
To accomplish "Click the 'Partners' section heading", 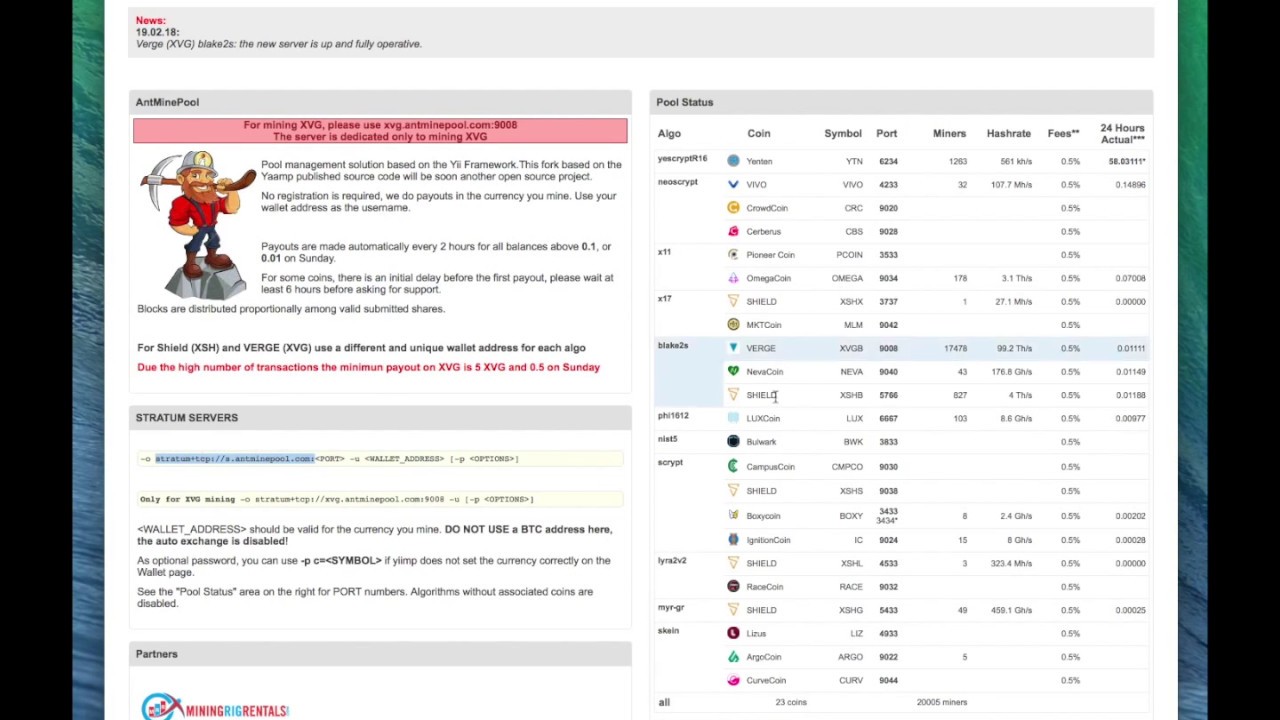I will (x=156, y=654).
